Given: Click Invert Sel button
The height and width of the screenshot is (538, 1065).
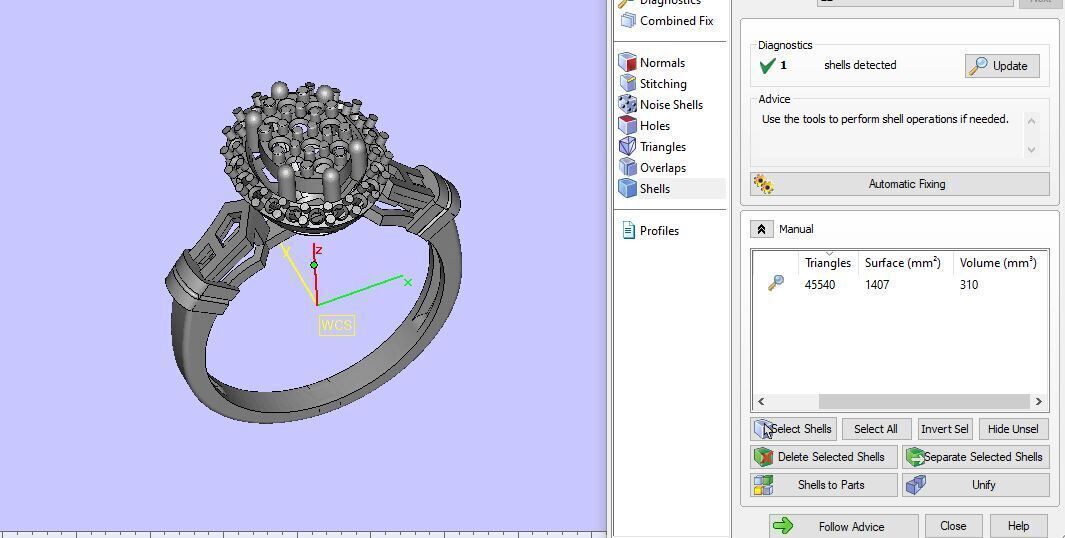Looking at the screenshot, I should tap(944, 429).
